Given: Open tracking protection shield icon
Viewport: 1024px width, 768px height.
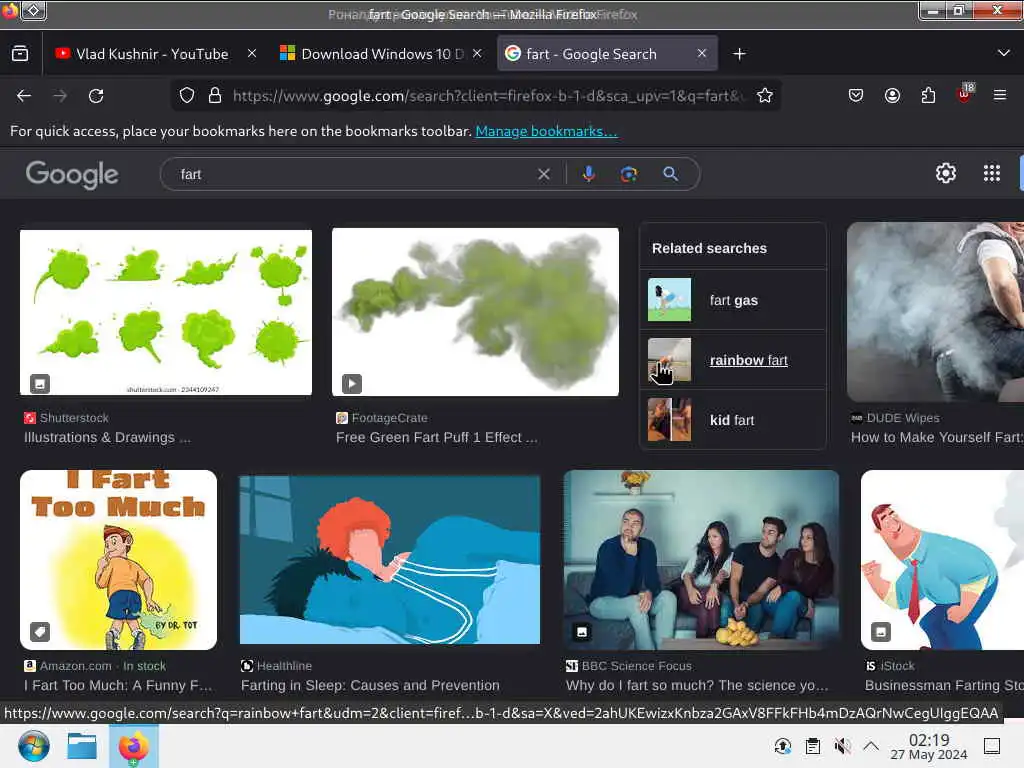Looking at the screenshot, I should (187, 96).
